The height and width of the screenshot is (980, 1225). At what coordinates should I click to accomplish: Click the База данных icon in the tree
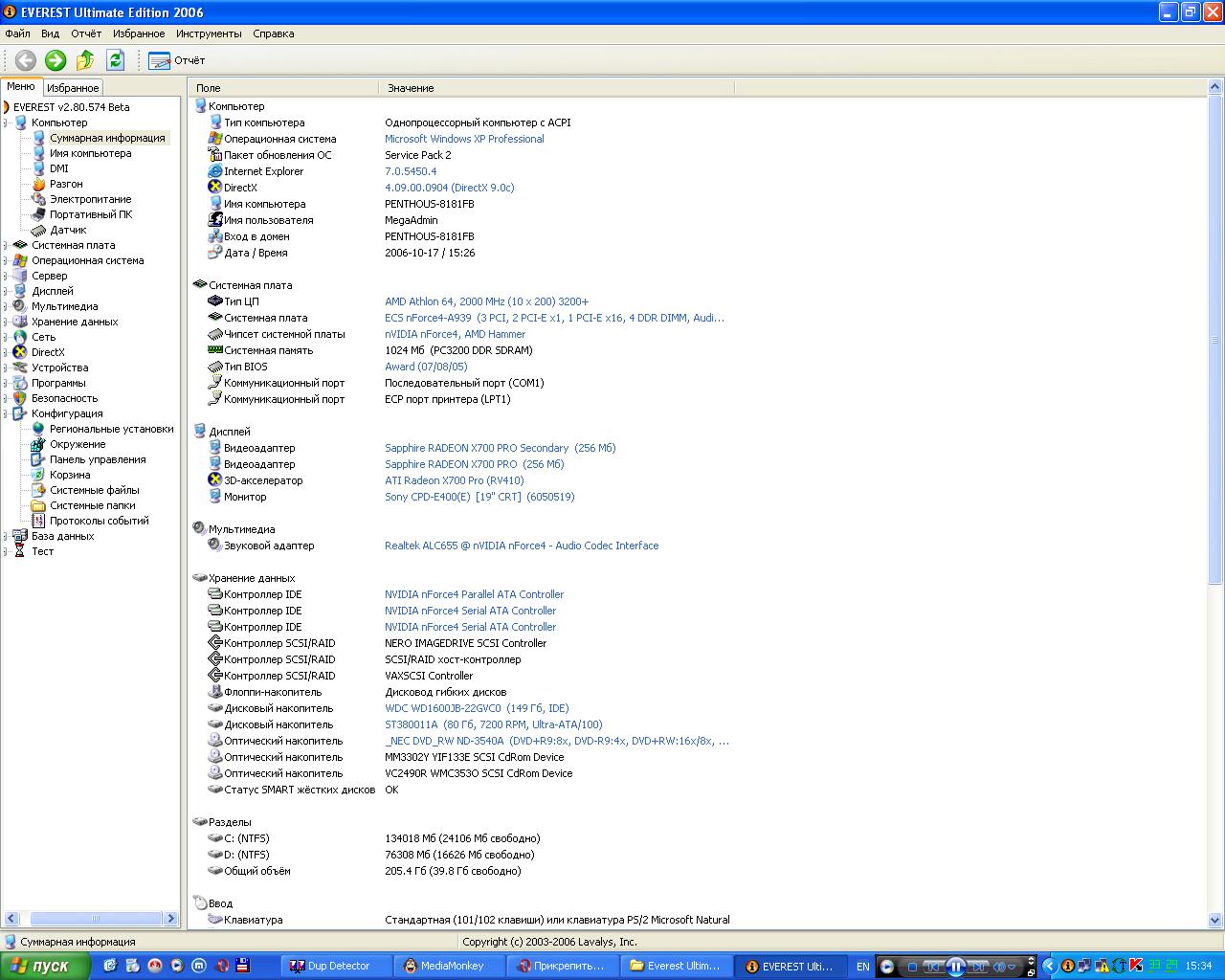pyautogui.click(x=20, y=536)
